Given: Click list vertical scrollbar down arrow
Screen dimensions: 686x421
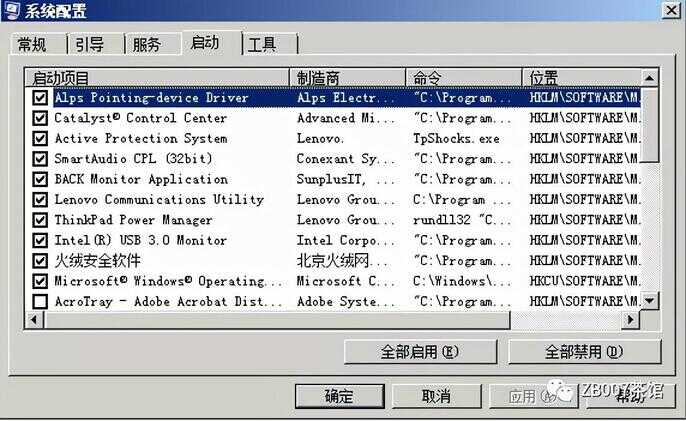Looking at the screenshot, I should point(650,301).
